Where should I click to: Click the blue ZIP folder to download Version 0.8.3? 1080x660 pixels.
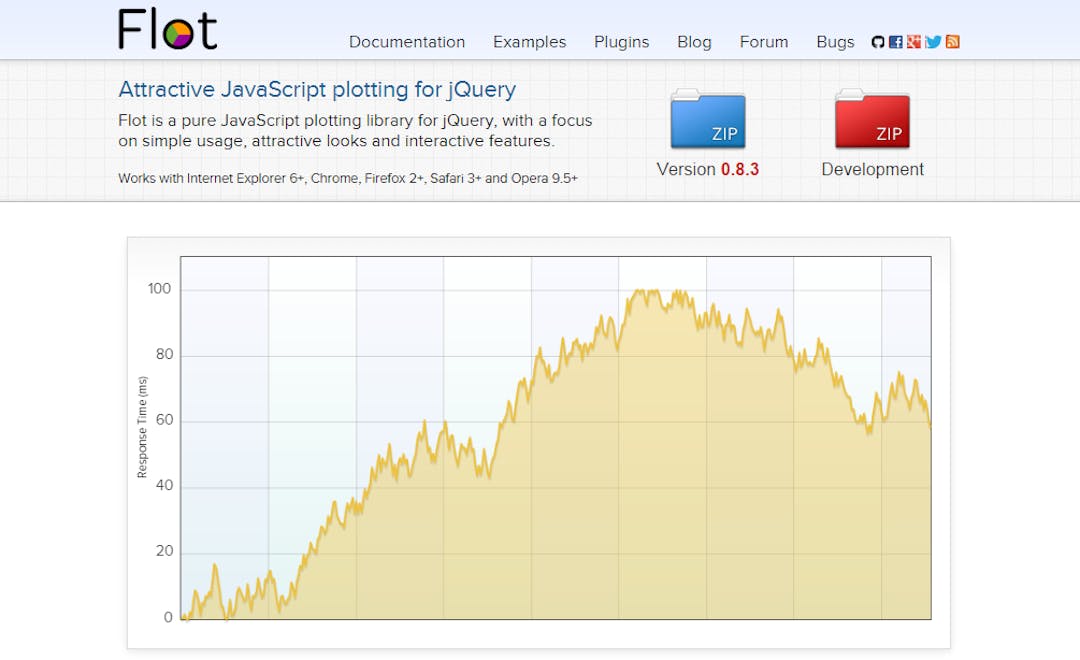[707, 120]
